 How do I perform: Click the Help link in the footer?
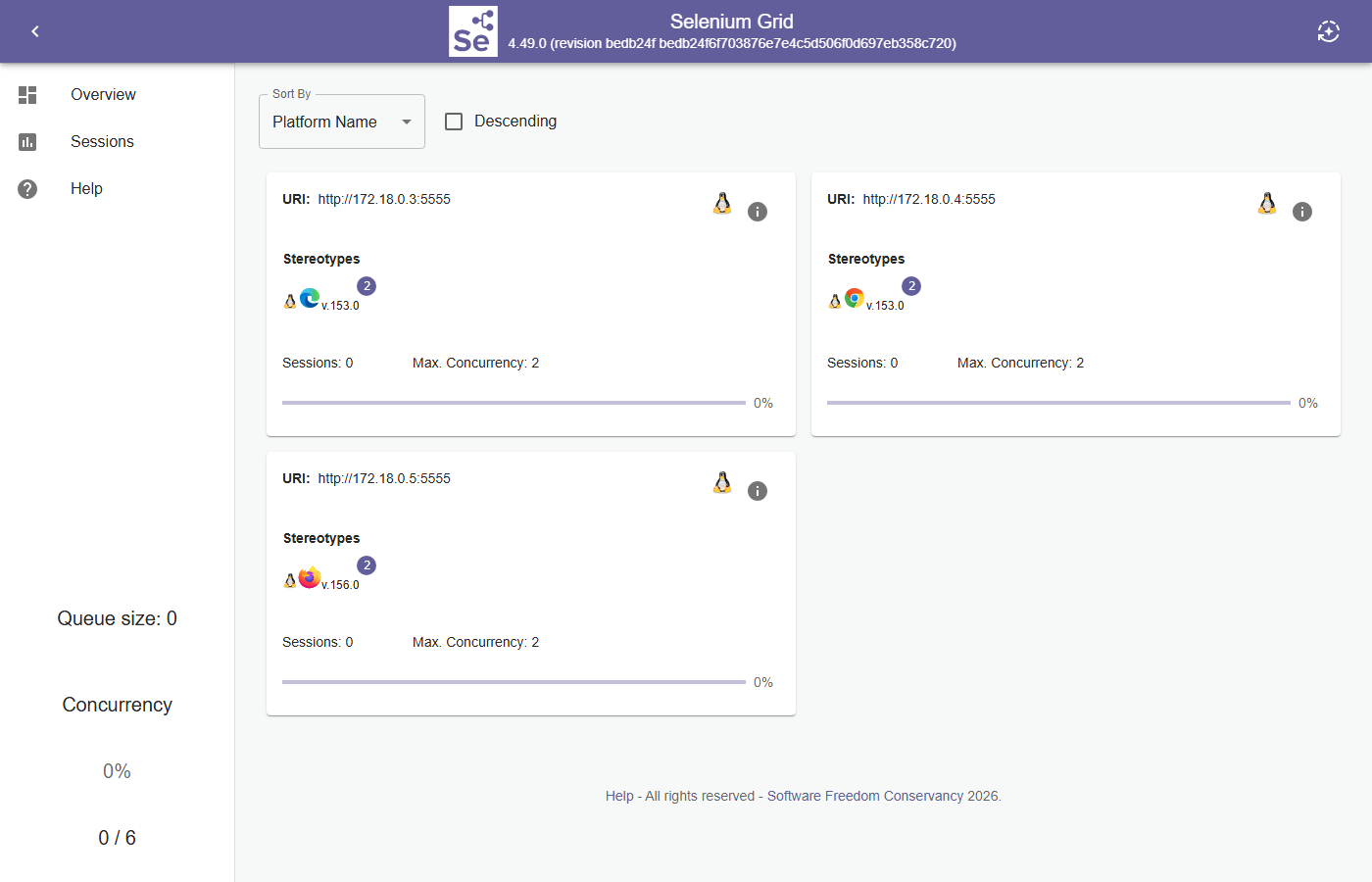pos(619,796)
